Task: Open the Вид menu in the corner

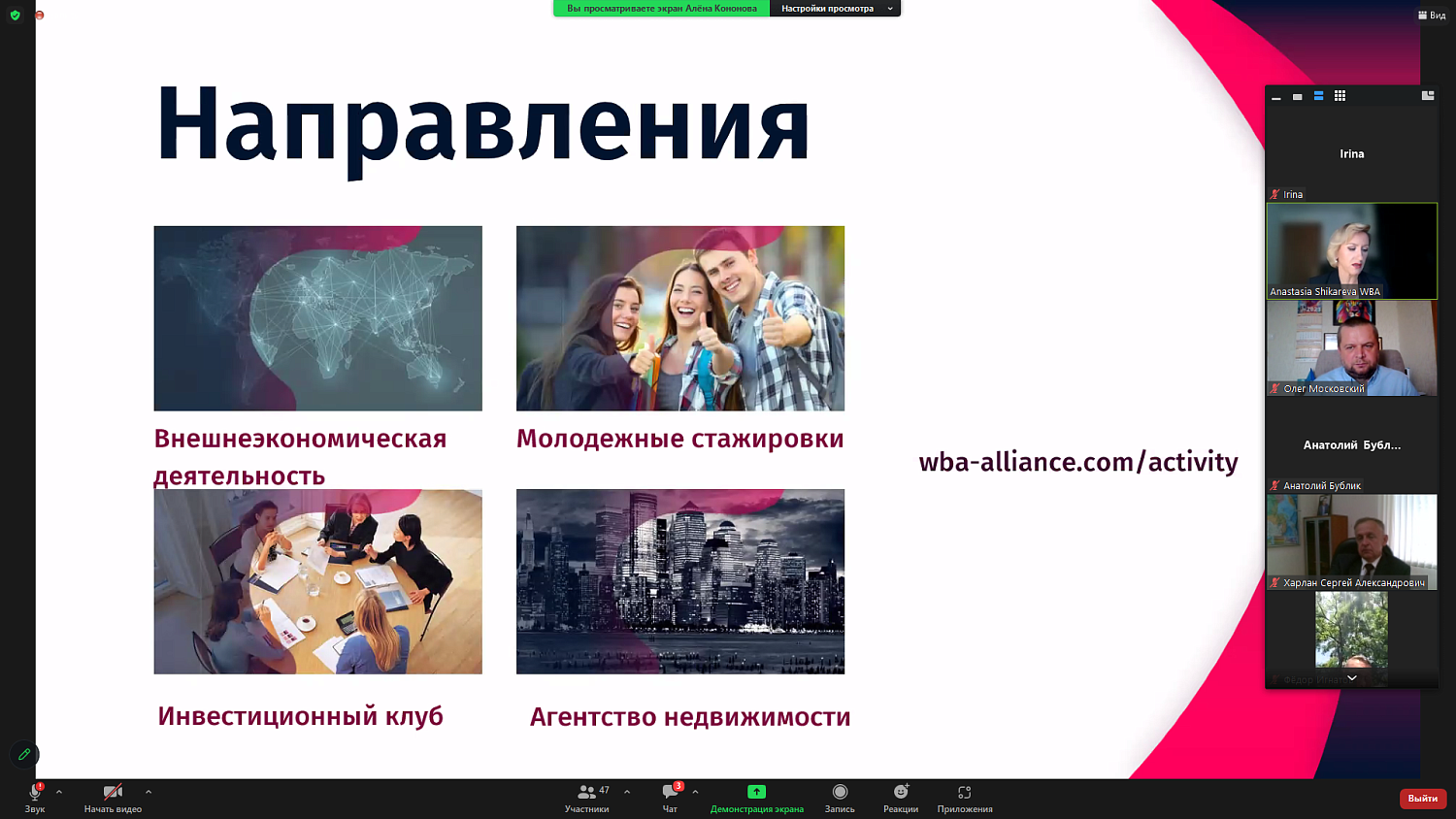Action: (x=1434, y=15)
